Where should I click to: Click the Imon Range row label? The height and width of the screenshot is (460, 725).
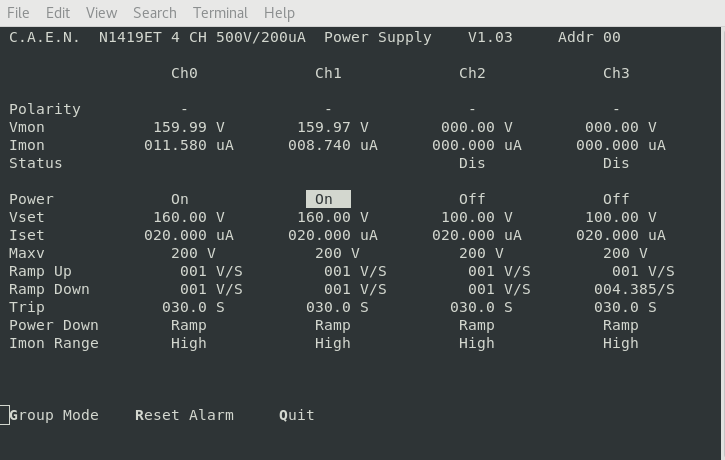(x=54, y=343)
